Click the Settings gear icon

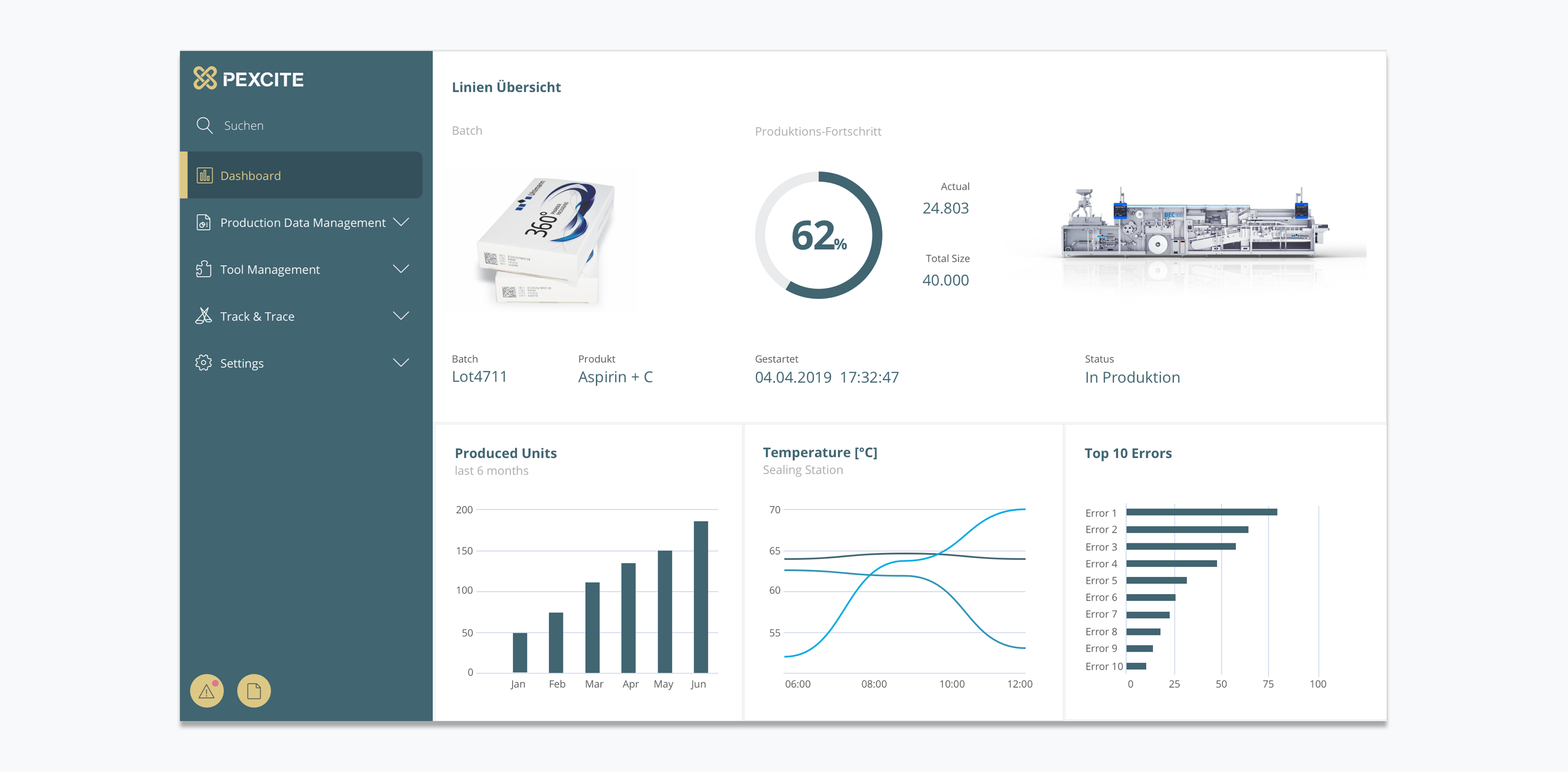pos(203,362)
